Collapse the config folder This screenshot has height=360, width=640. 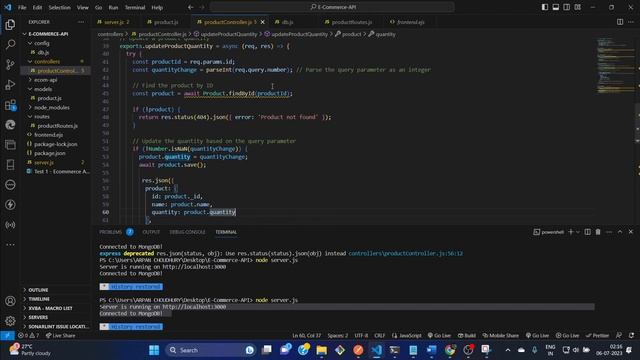(42, 43)
